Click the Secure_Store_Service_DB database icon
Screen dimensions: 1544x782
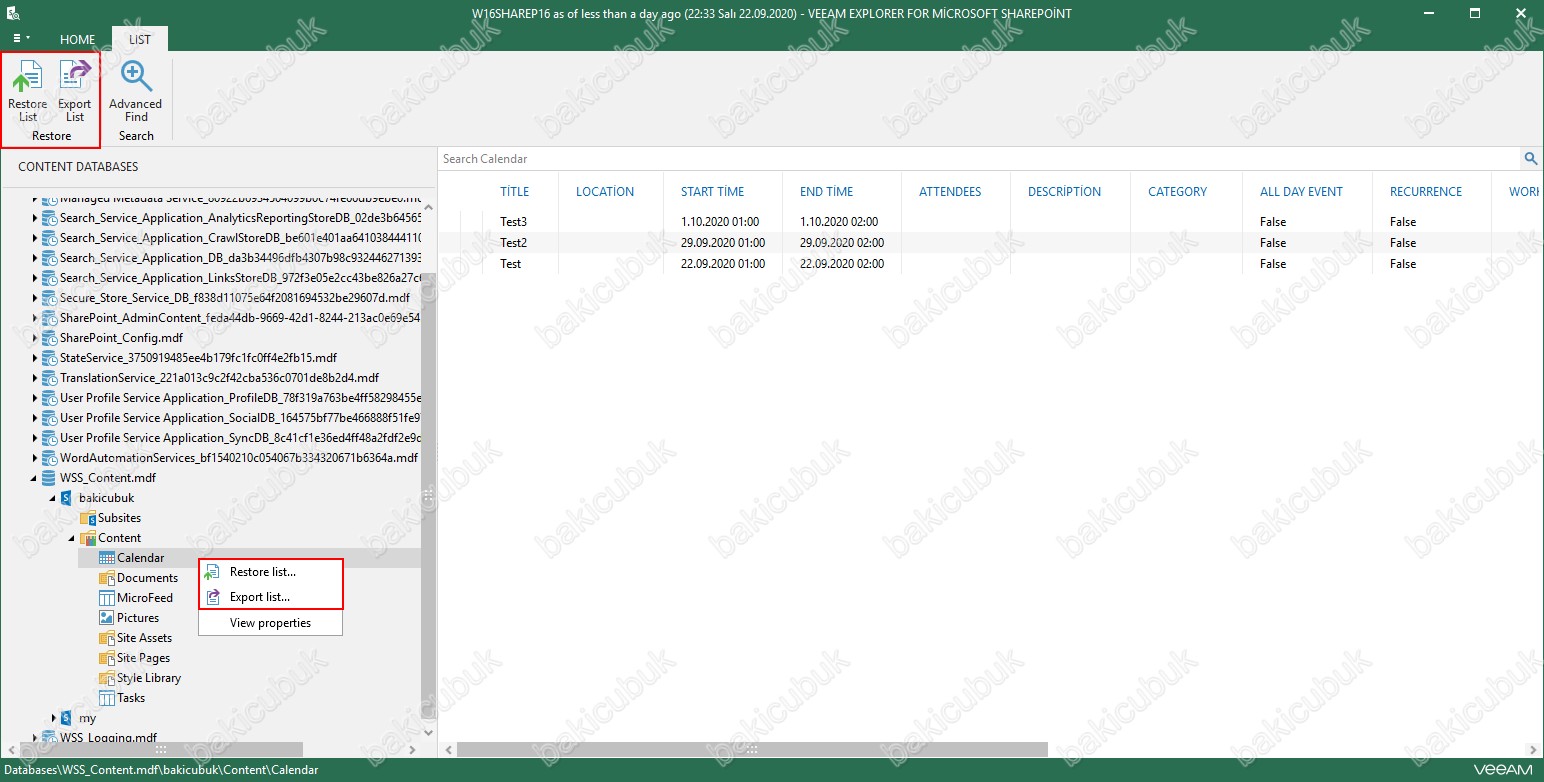49,298
